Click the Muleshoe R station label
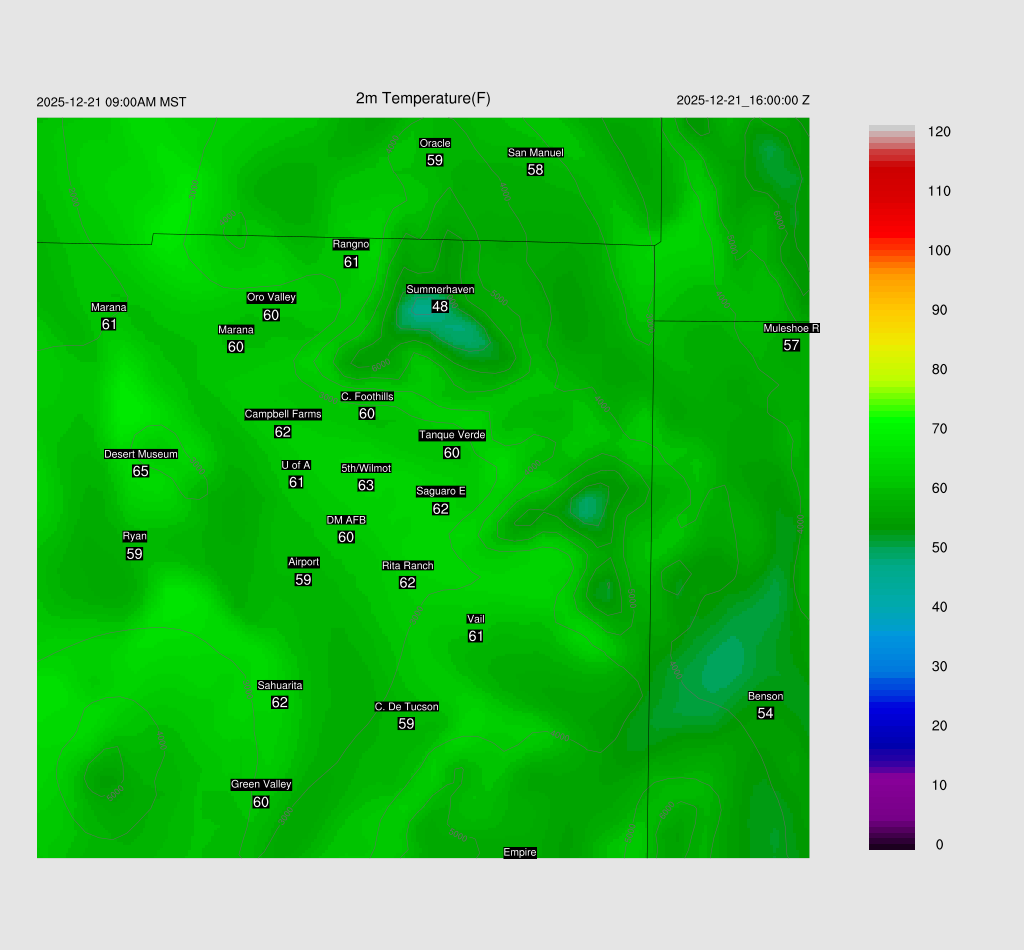1024x950 pixels. tap(791, 328)
